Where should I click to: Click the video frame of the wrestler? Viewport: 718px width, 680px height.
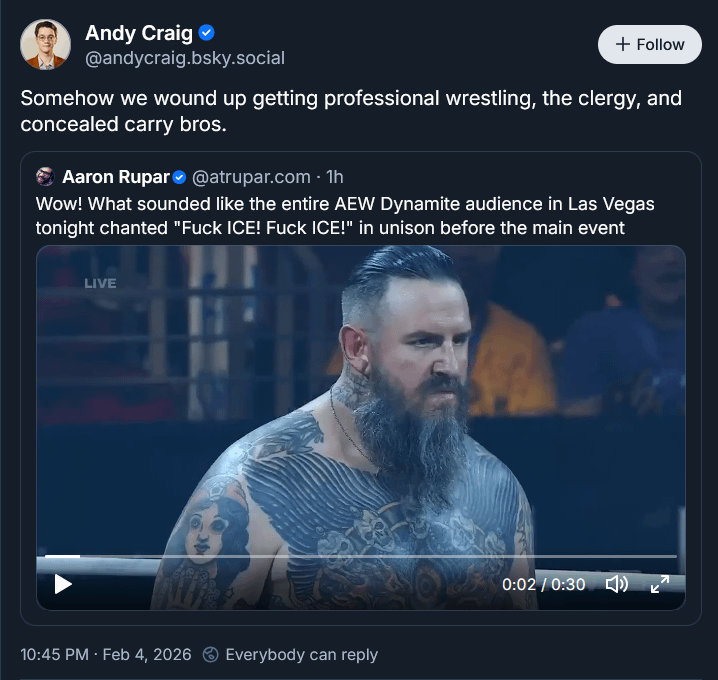(361, 398)
